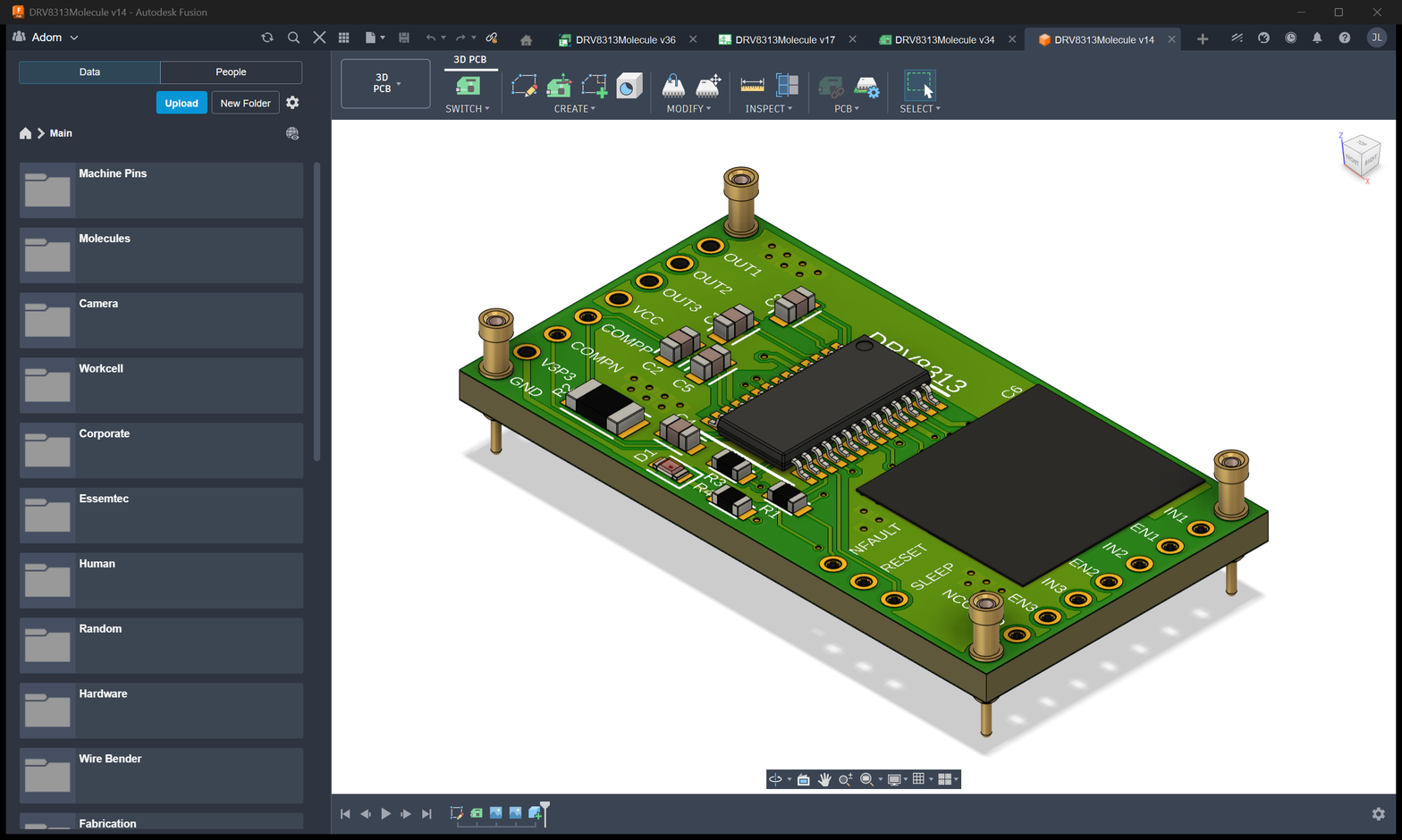Screen dimensions: 1402x840
Task: Expand the INSPECT menu
Action: [769, 109]
